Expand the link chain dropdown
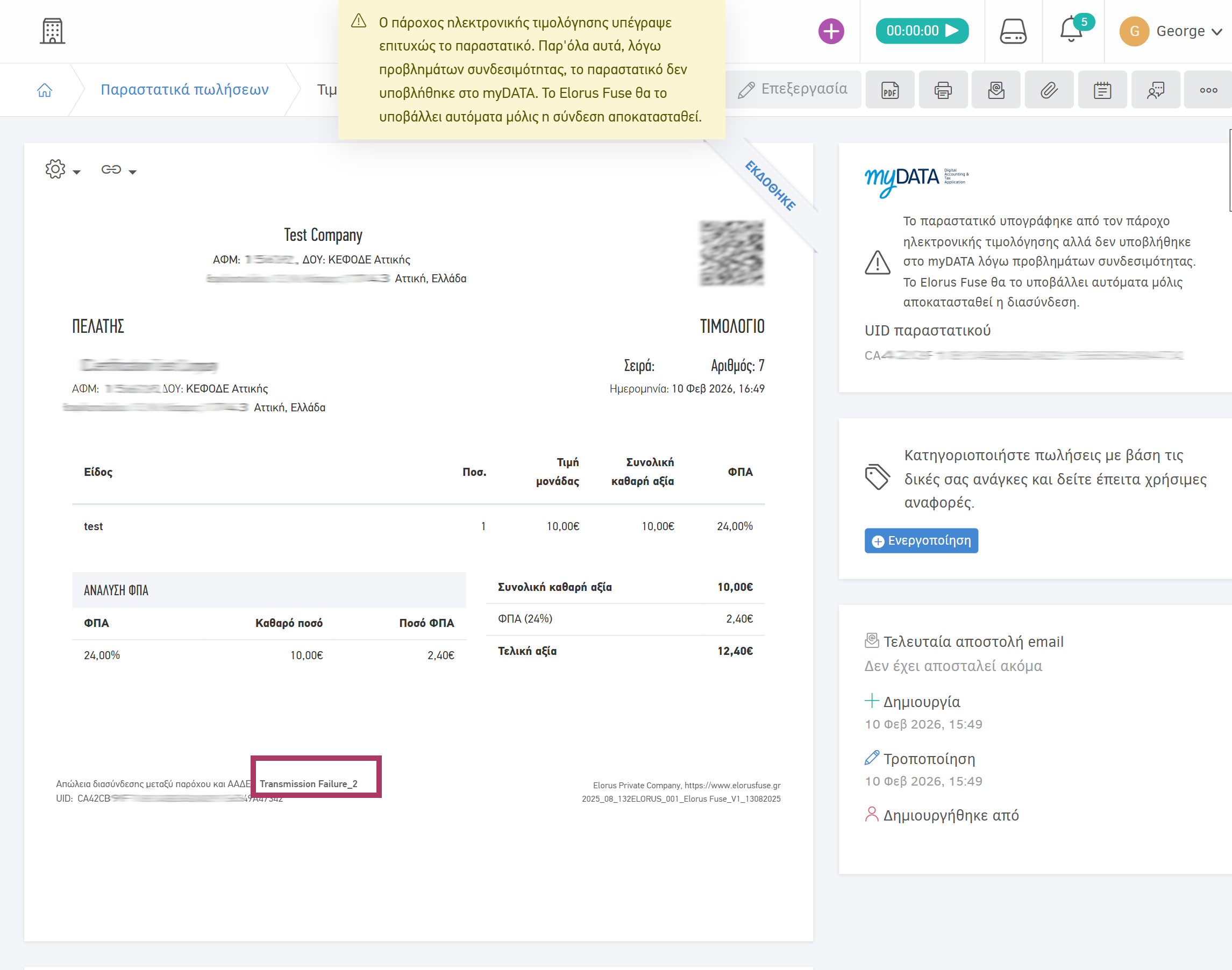This screenshot has height=970, width=1232. coord(119,170)
